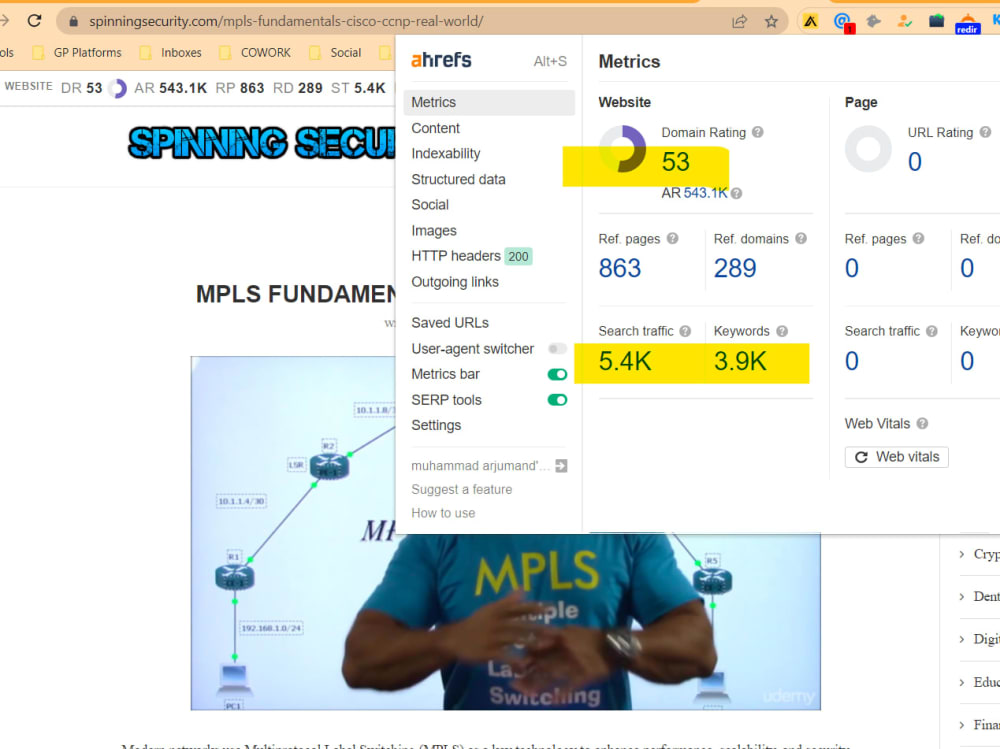Click the ahrefs logo in the popup
This screenshot has width=1000, height=749.
click(x=441, y=60)
